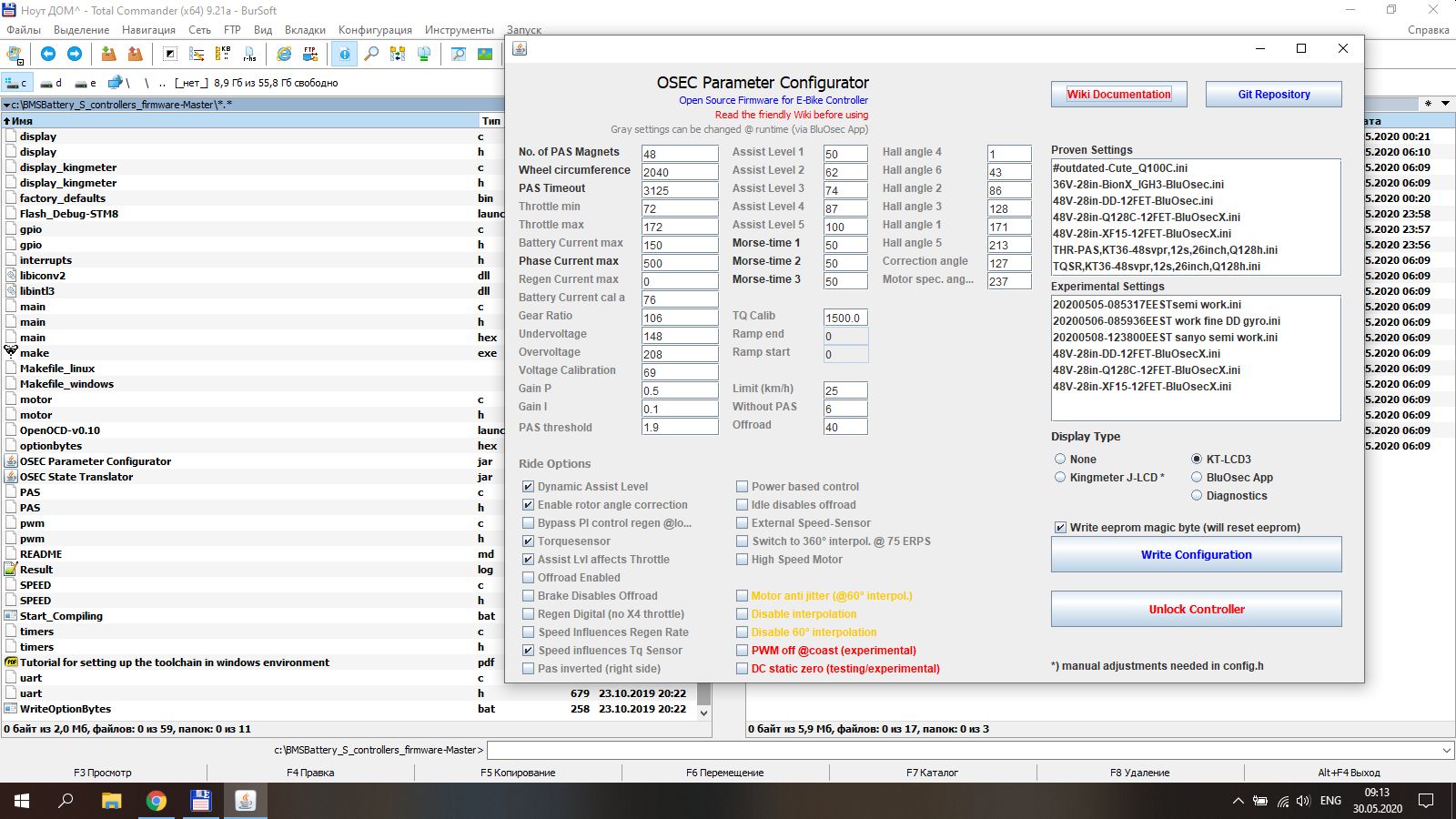The image size is (1456, 819).
Task: Select the BluOsec App display type
Action: click(1197, 478)
